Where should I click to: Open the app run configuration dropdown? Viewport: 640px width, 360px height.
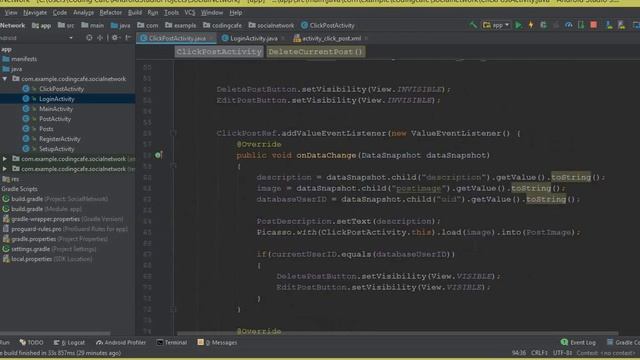(496, 25)
